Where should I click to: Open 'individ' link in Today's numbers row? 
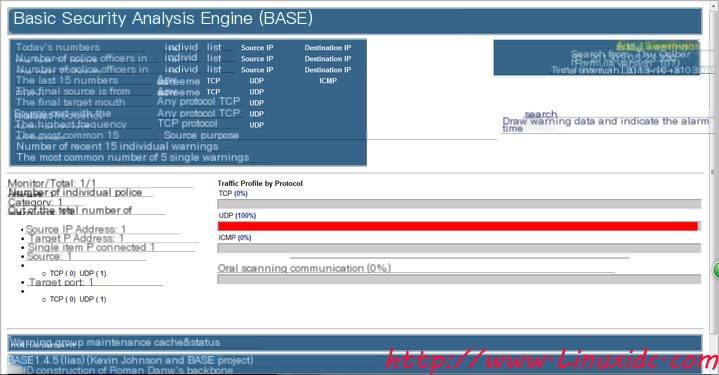(181, 47)
